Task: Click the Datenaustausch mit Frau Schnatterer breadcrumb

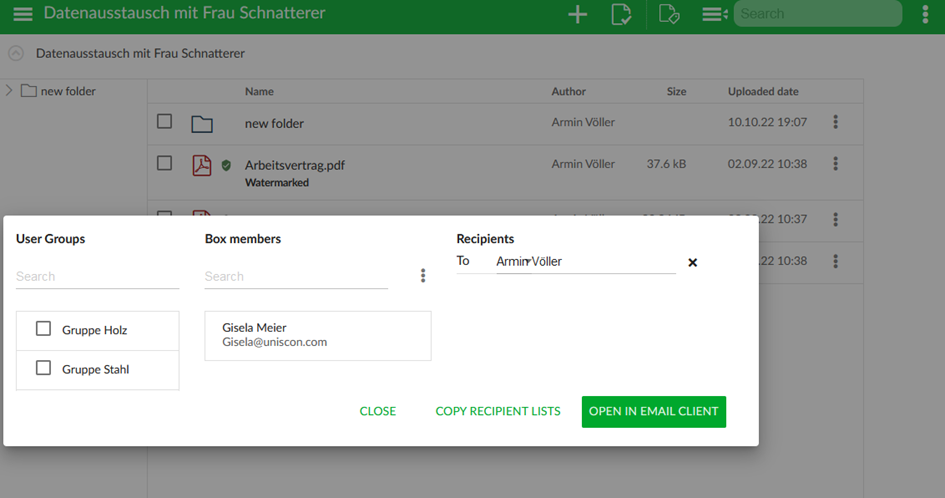Action: (140, 53)
